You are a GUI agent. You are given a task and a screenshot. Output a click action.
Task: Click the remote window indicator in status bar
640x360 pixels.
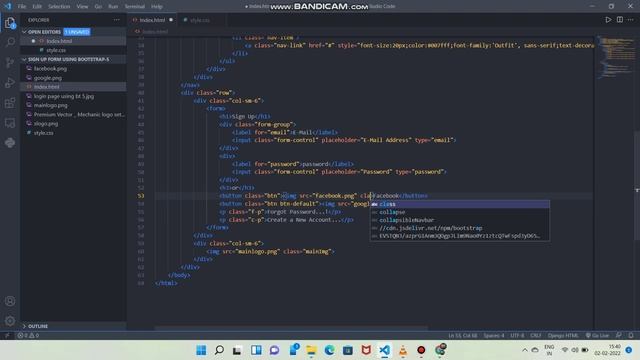pyautogui.click(x=7, y=336)
